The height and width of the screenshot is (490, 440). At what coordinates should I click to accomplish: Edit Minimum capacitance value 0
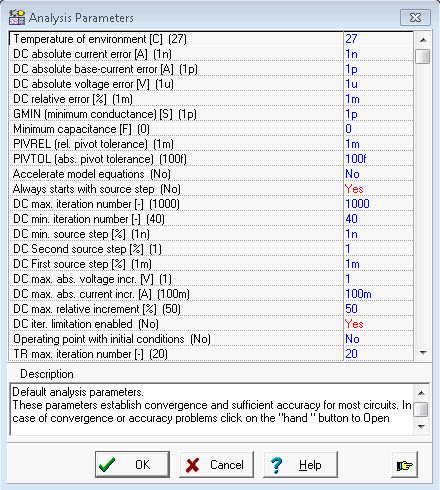[378, 129]
